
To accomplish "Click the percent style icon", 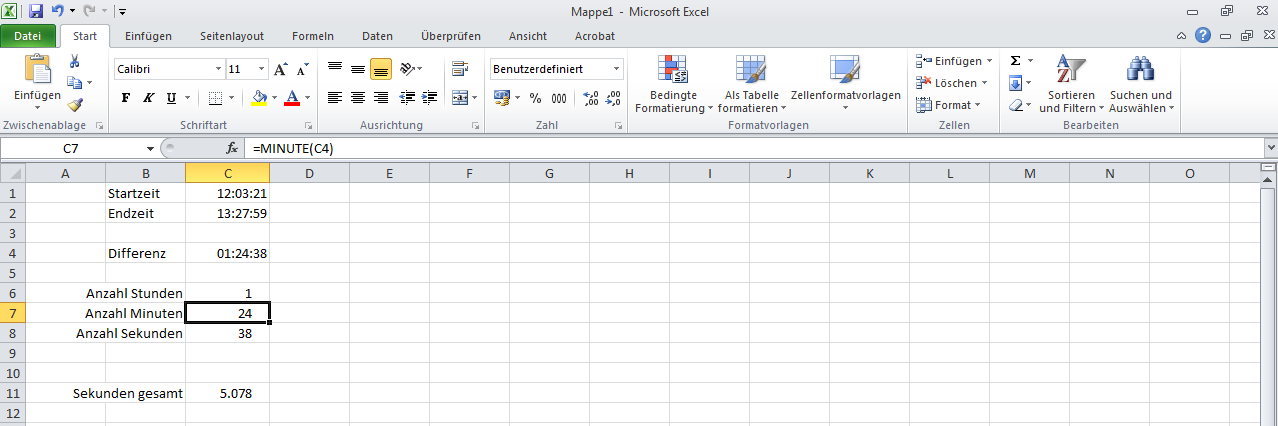I will [535, 98].
